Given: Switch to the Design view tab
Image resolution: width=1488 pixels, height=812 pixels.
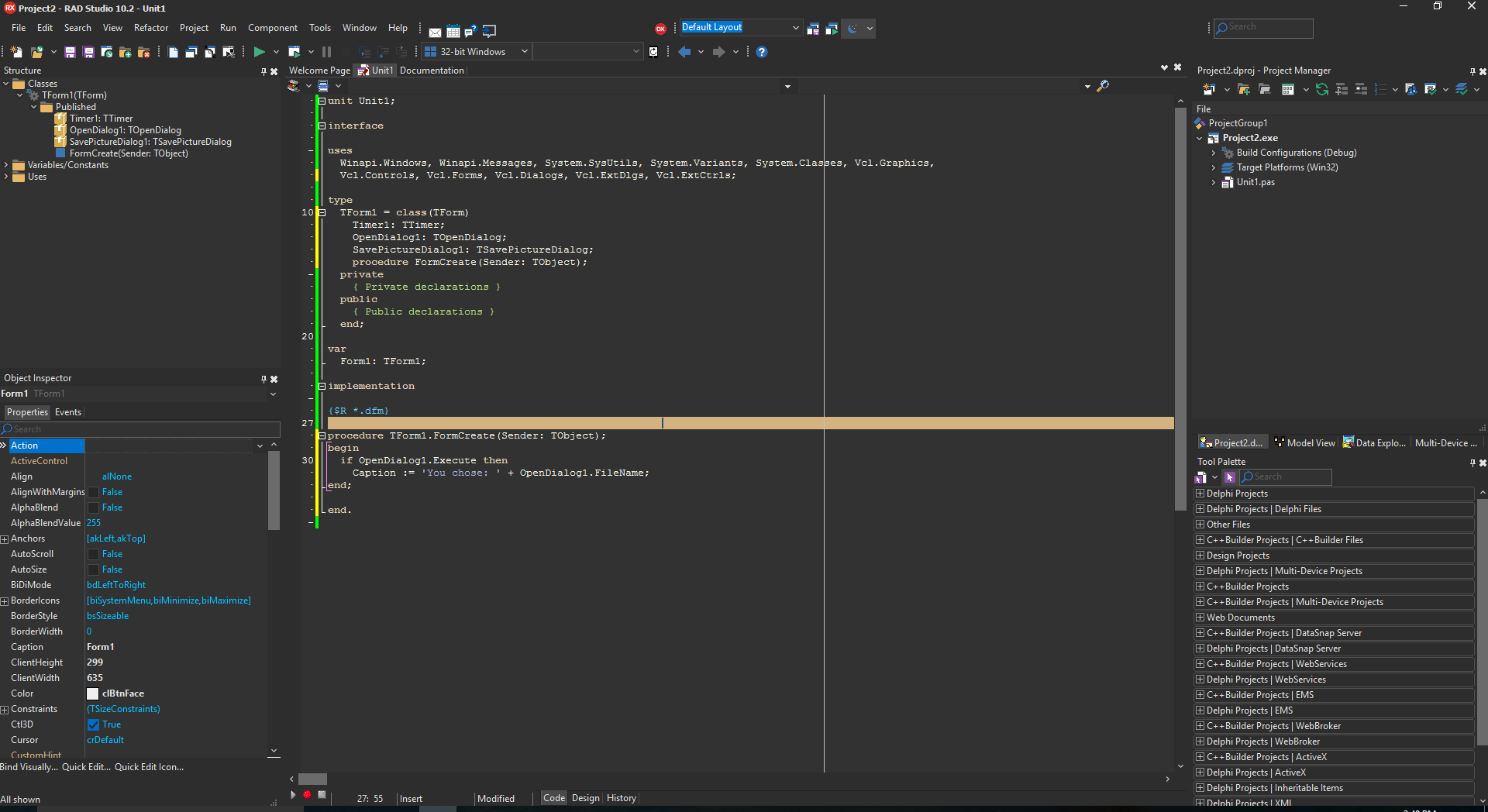Looking at the screenshot, I should [586, 798].
